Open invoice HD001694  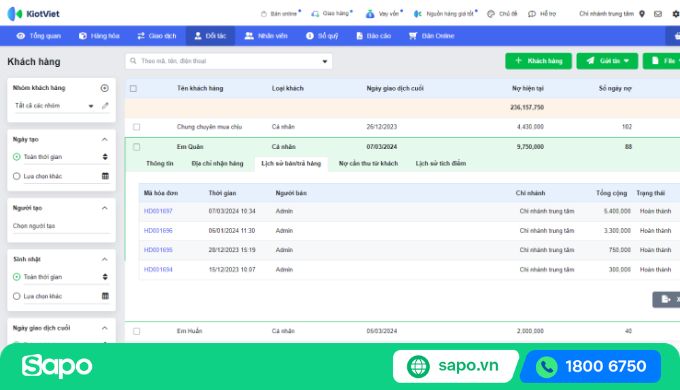point(158,269)
